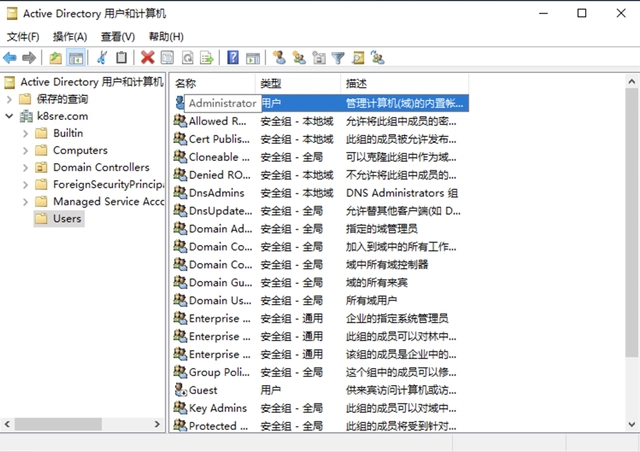Screen dimensions: 640x452
Task: Create new organizational unit toolbar icon
Action: (x=319, y=58)
